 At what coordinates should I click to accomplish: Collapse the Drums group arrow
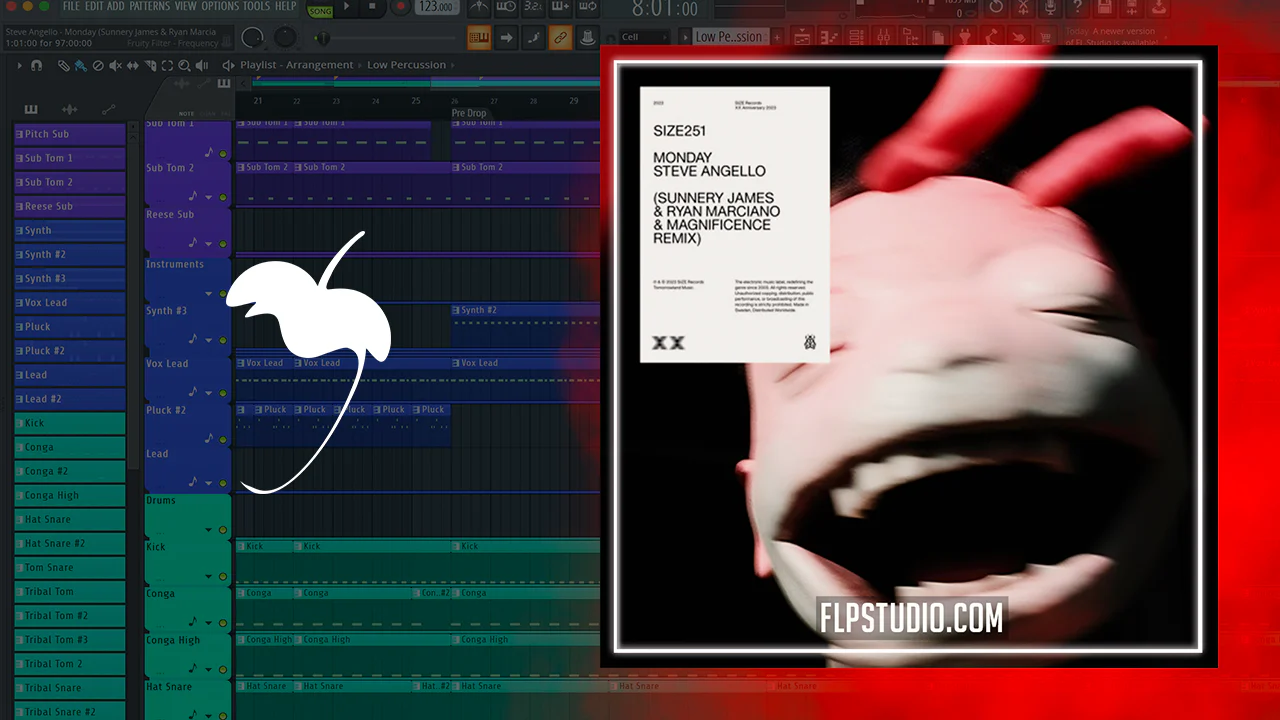[209, 530]
